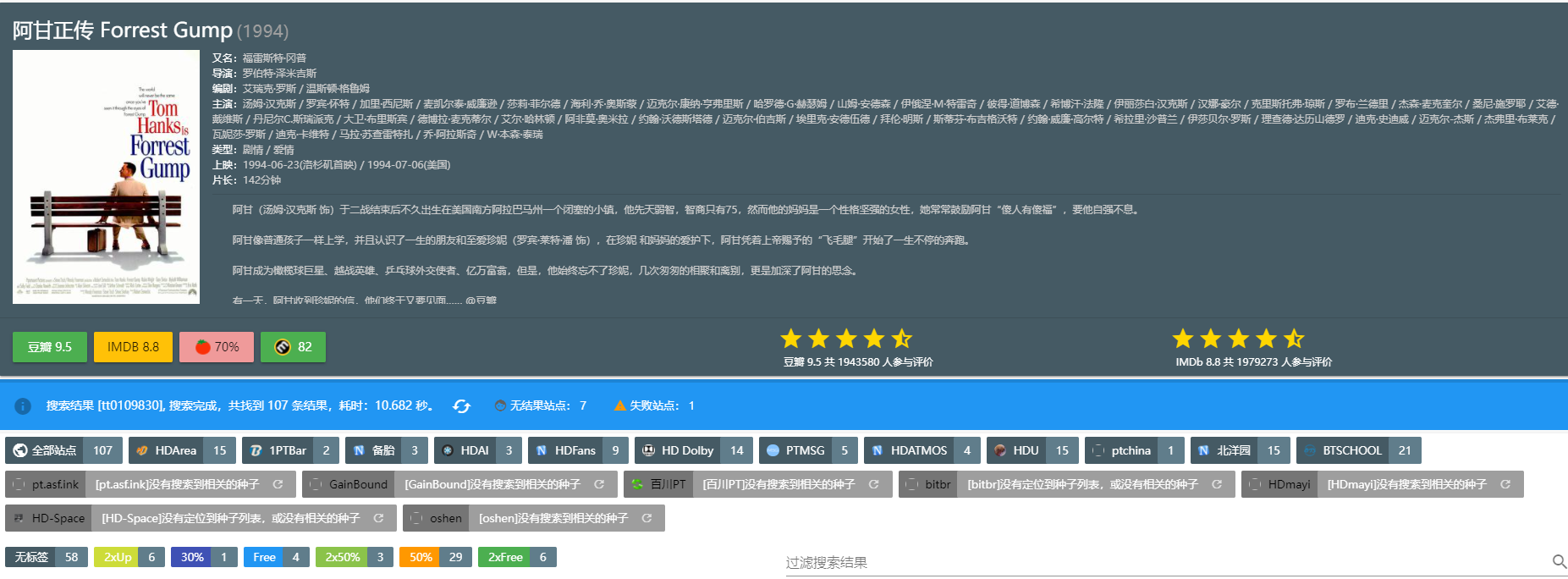The height and width of the screenshot is (579, 1568).
Task: Filter results by 1PTBar site
Action: click(x=290, y=450)
